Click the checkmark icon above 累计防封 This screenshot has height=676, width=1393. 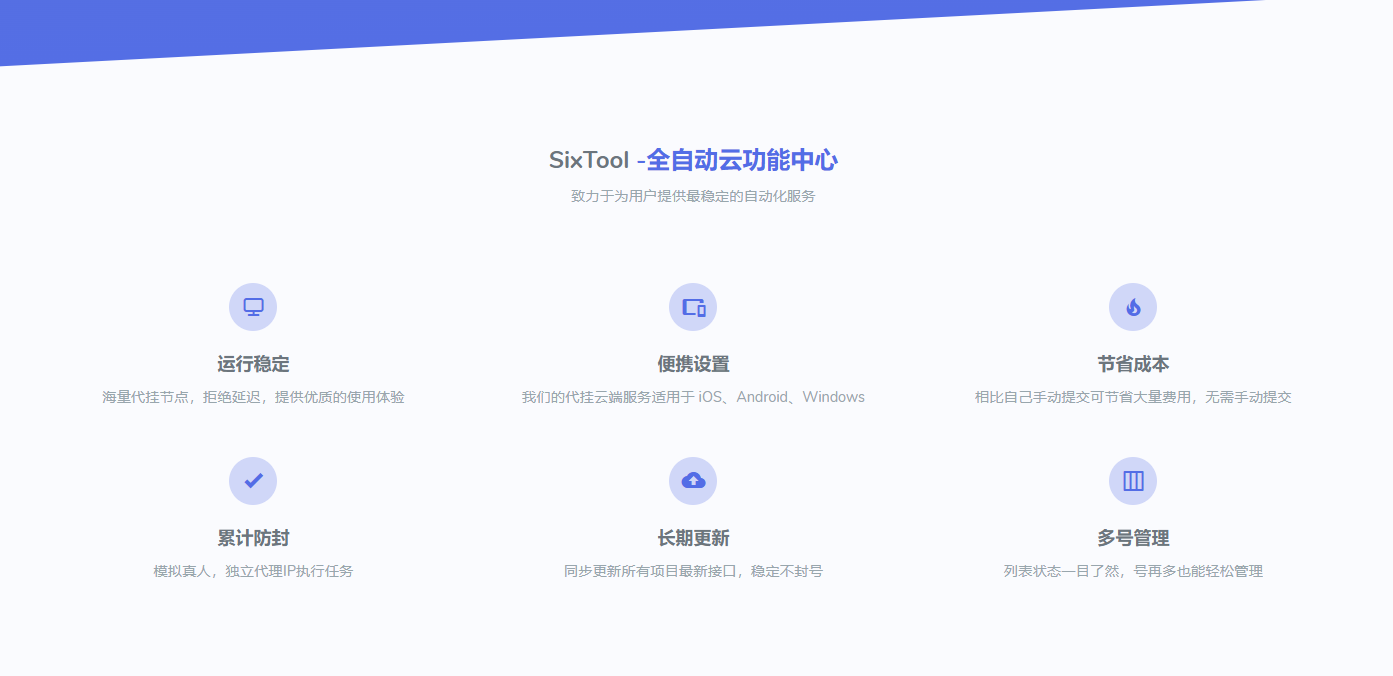pos(253,481)
